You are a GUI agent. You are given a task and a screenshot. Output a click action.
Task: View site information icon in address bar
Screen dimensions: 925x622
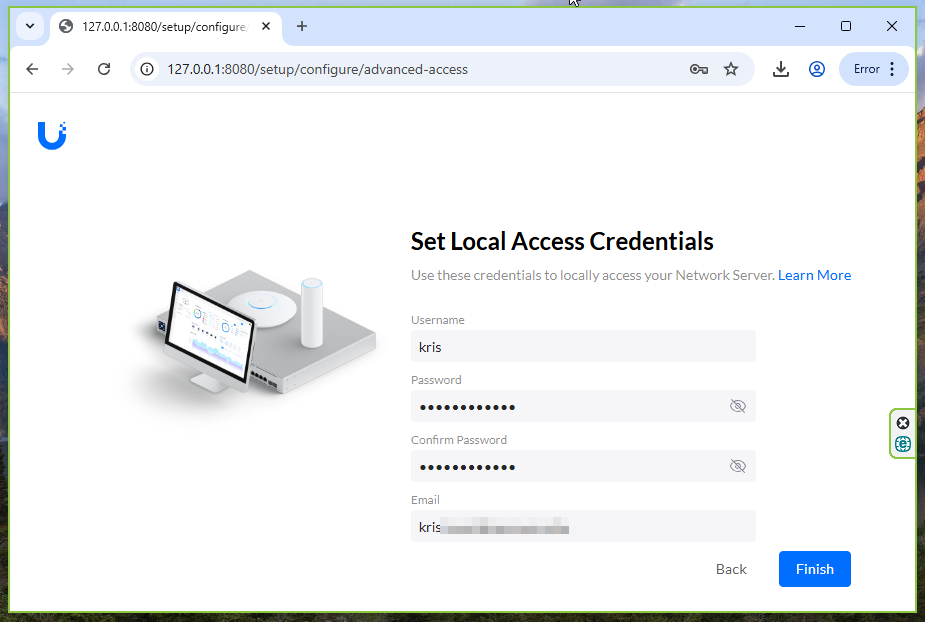148,69
